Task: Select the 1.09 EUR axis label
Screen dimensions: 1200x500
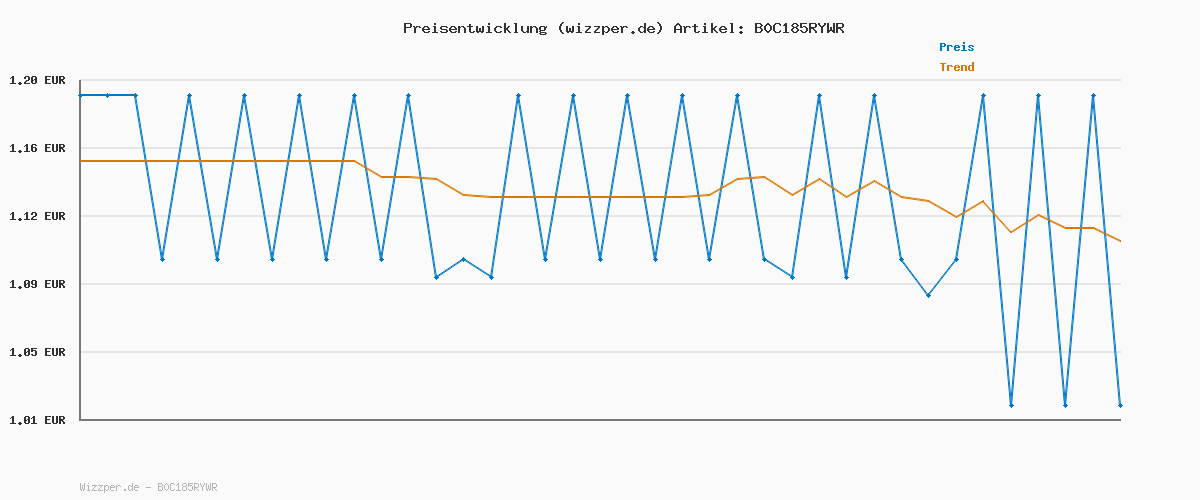Action: point(37,284)
